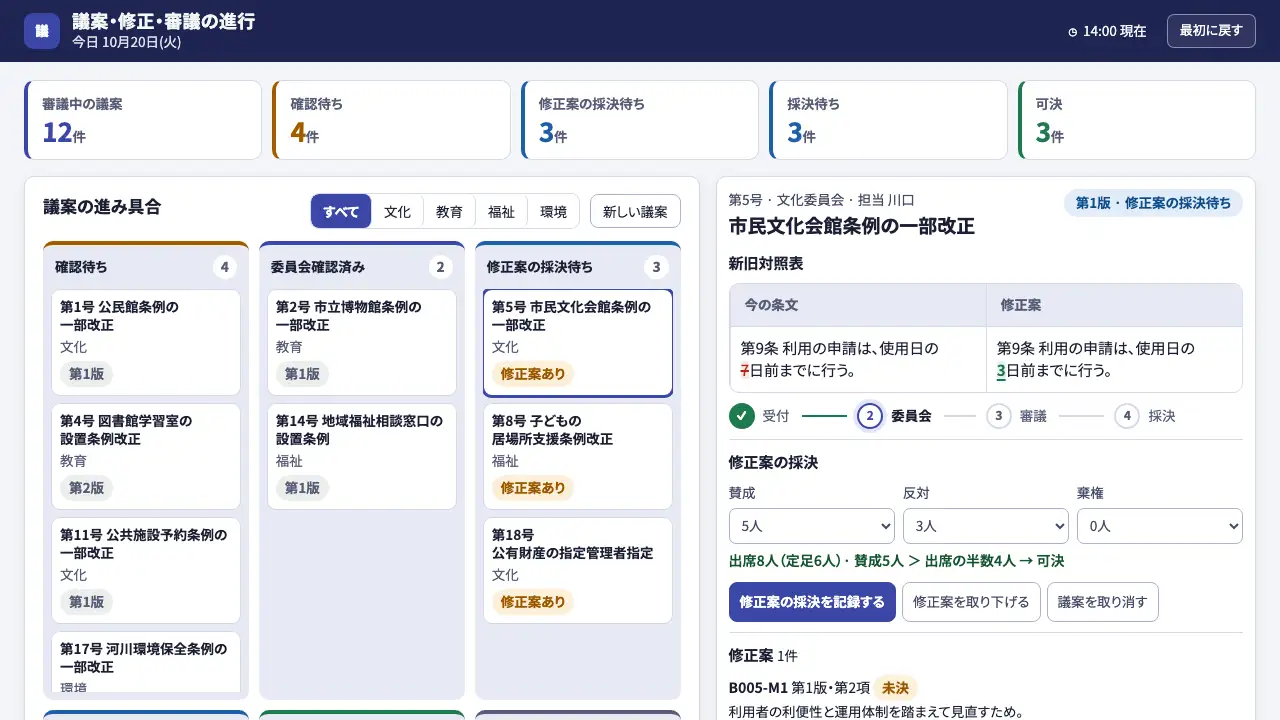Switch to the 環境 filter tab
This screenshot has width=1280, height=720.
pos(553,211)
